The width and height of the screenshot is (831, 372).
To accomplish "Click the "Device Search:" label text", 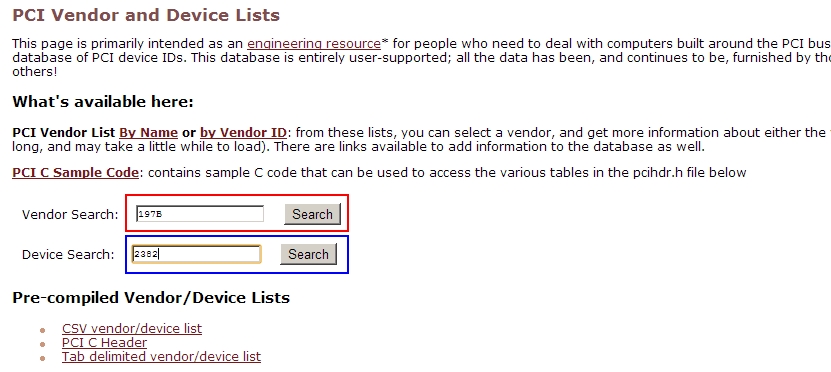I will tap(68, 255).
